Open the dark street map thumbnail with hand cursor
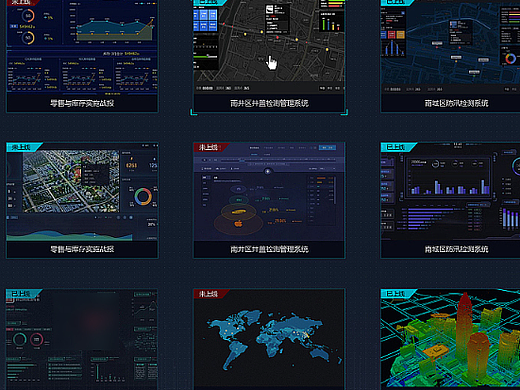520x390 pixels. tap(269, 47)
